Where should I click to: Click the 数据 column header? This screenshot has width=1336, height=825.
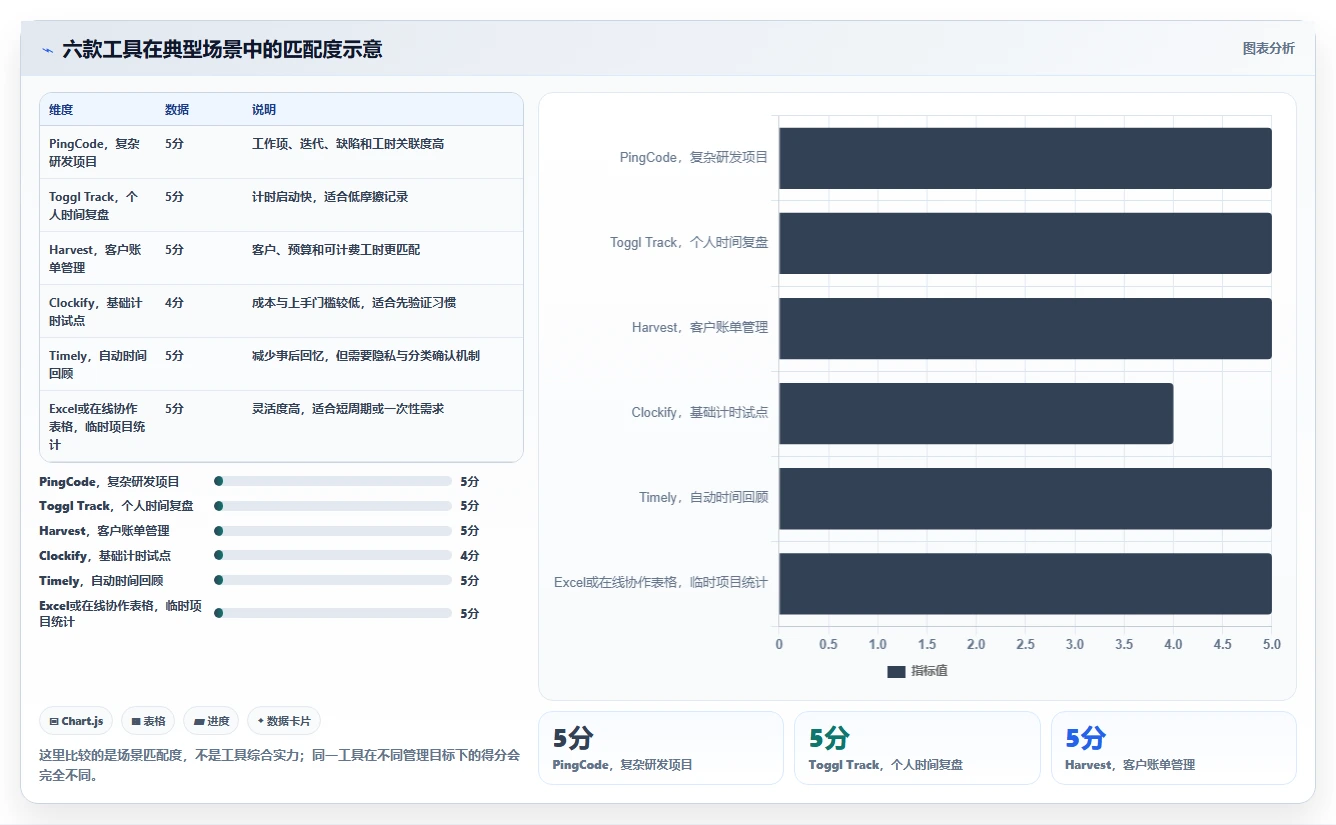point(177,110)
